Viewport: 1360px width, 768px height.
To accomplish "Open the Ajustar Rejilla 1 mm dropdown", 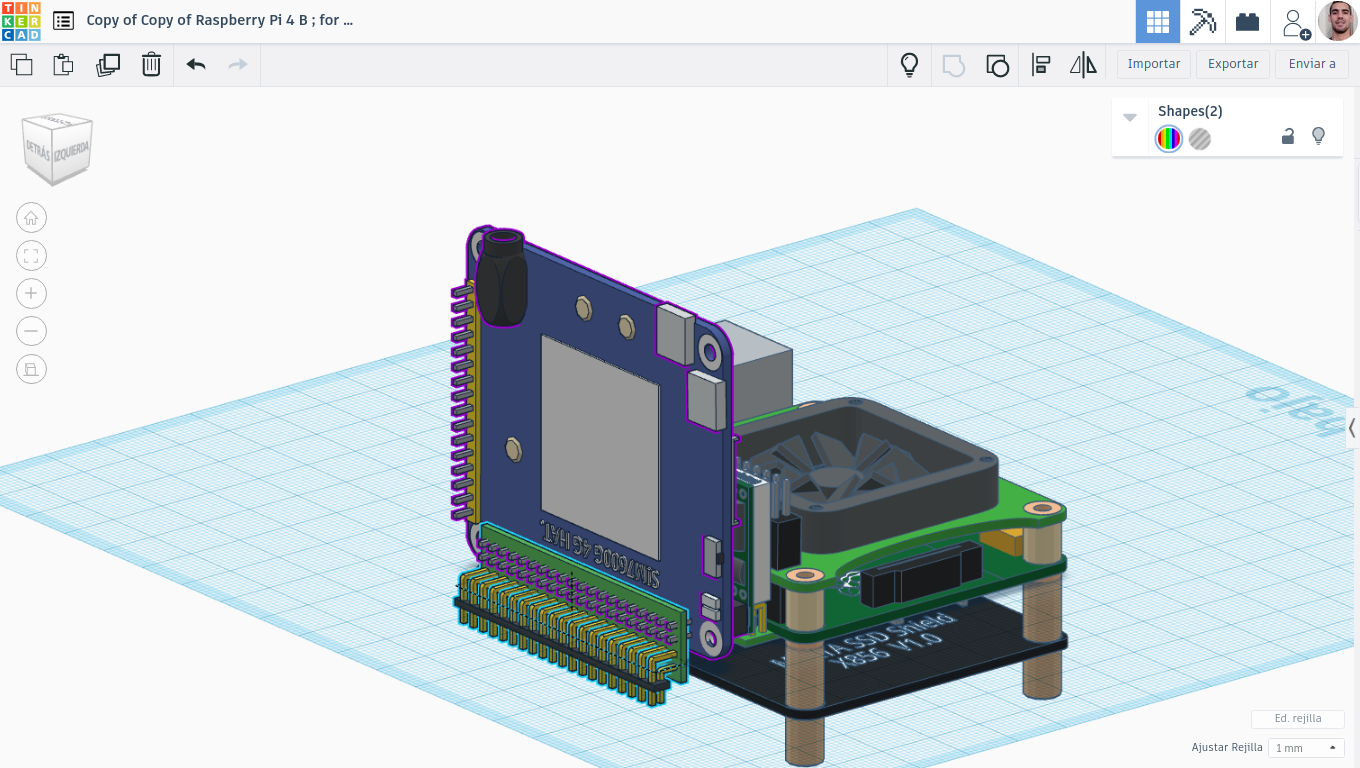I will pyautogui.click(x=1306, y=748).
